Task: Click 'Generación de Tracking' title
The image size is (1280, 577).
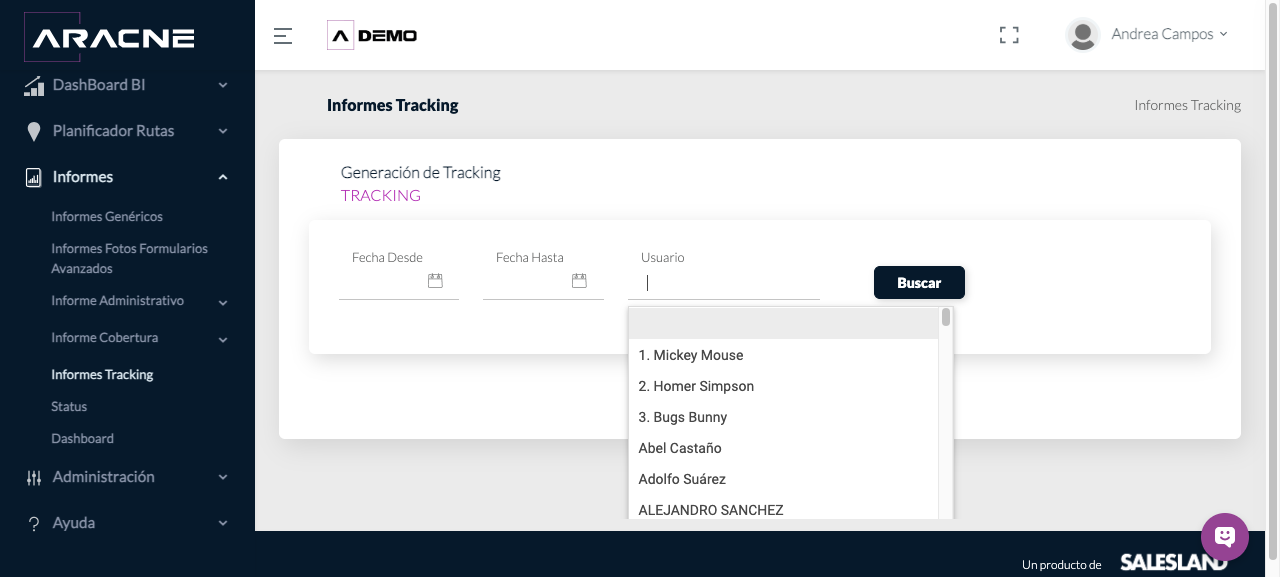Action: point(421,172)
